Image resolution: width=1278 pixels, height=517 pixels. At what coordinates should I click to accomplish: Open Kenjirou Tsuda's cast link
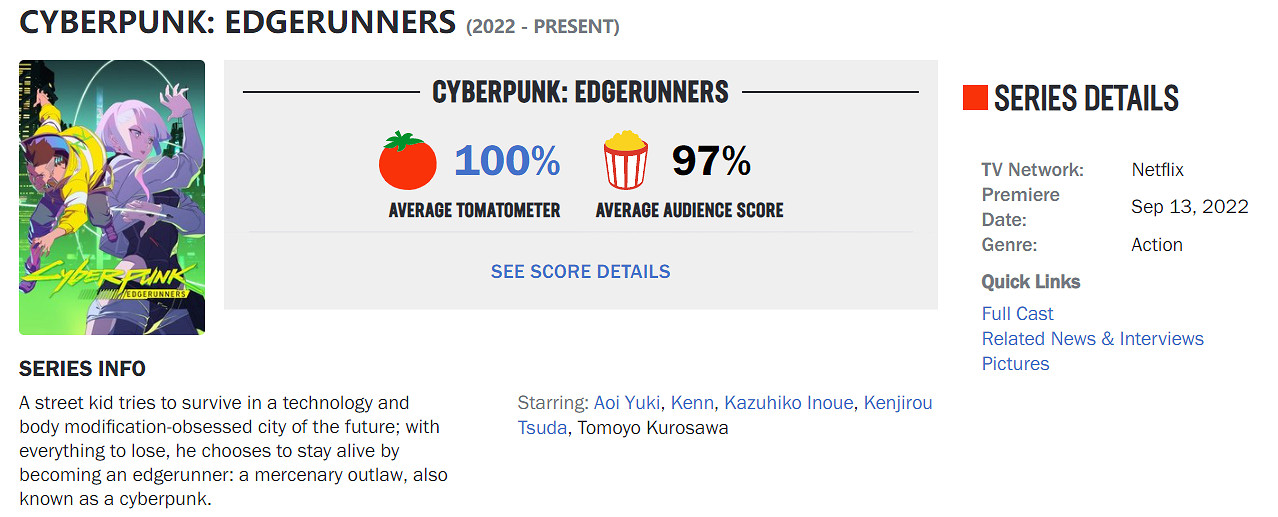(898, 403)
